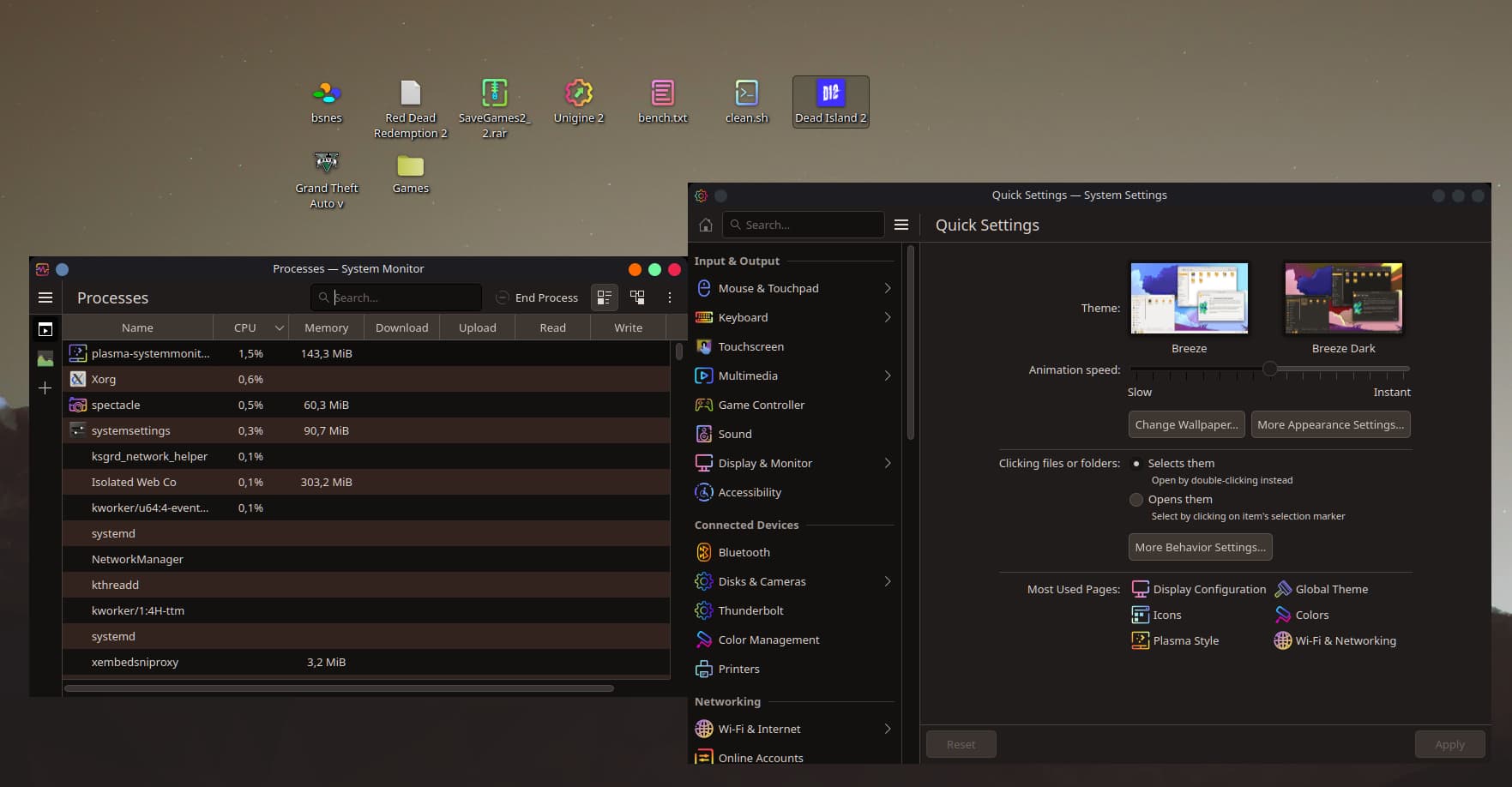Open the Unigine 2 desktop icon

579,101
